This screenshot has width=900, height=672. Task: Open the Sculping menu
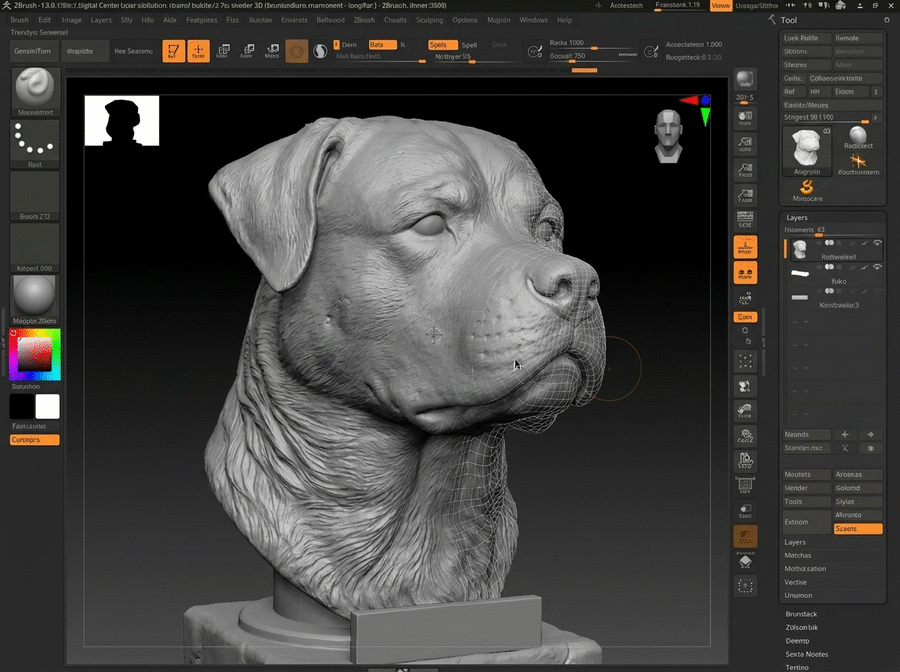coord(429,20)
